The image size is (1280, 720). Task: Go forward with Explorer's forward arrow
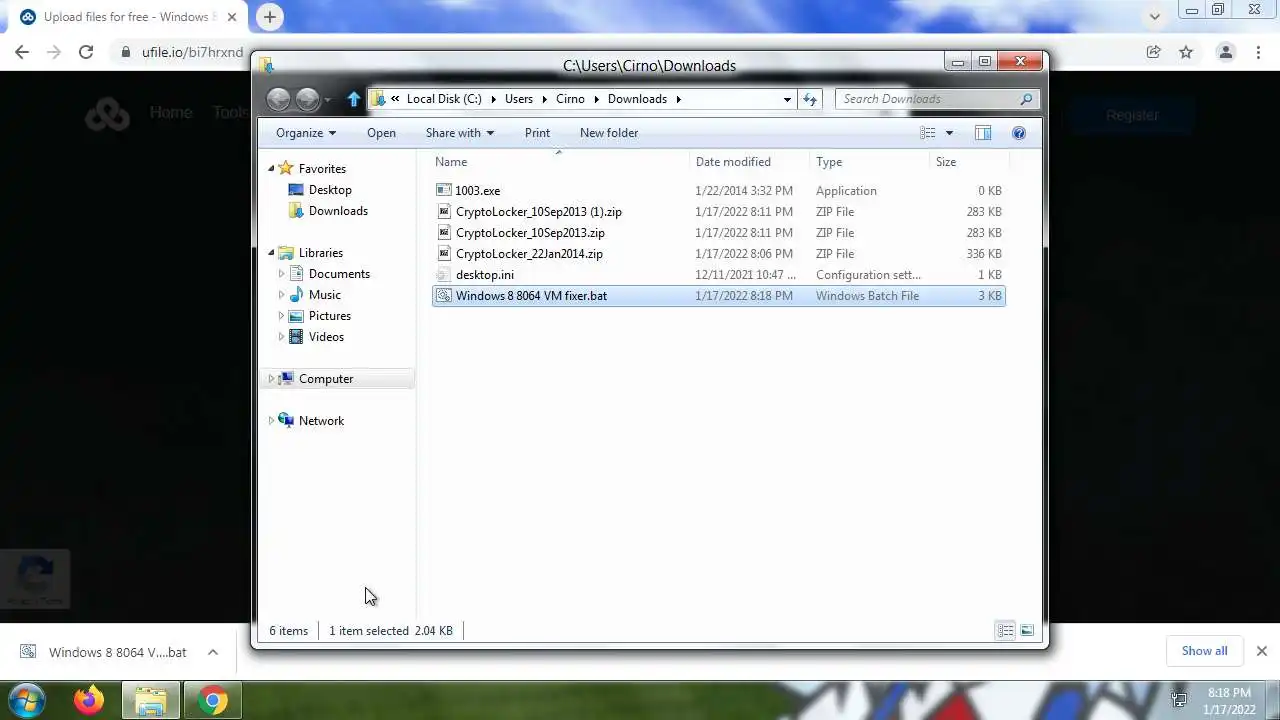[x=307, y=99]
